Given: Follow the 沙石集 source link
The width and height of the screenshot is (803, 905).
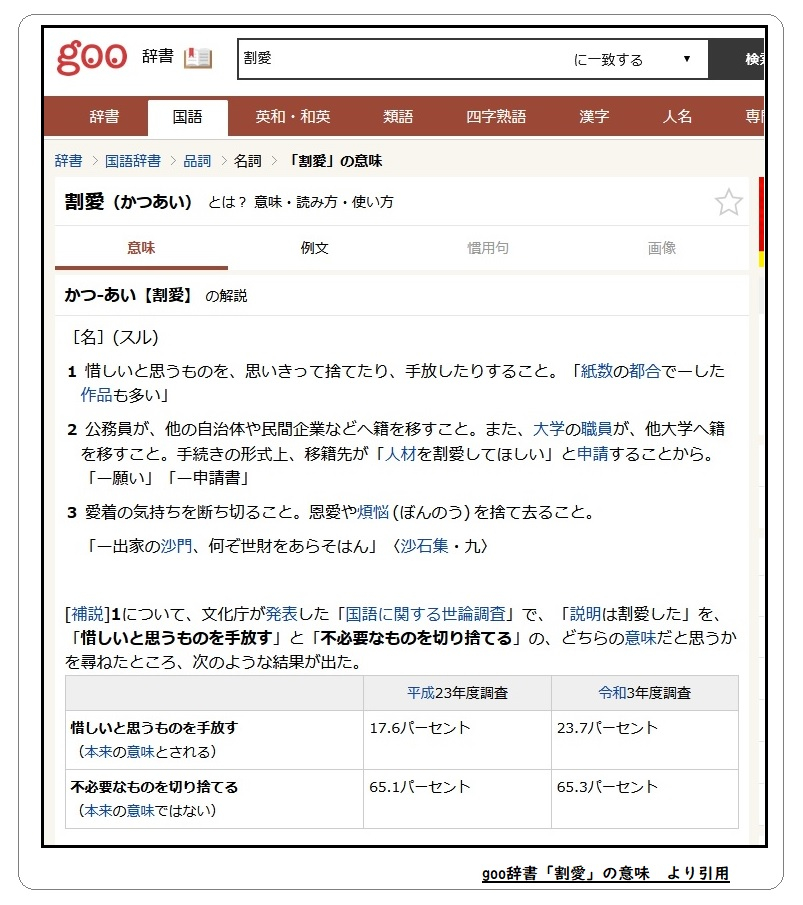Looking at the screenshot, I should (x=424, y=546).
